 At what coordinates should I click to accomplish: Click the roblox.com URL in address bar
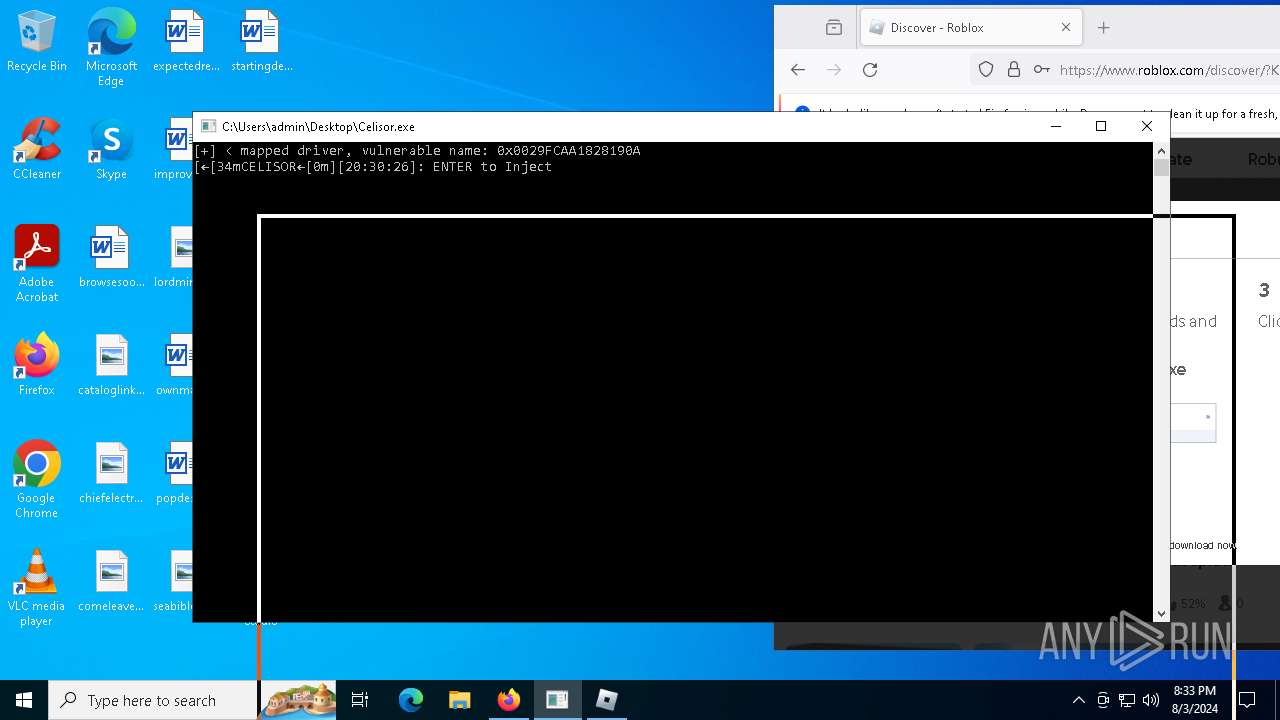tap(1169, 70)
